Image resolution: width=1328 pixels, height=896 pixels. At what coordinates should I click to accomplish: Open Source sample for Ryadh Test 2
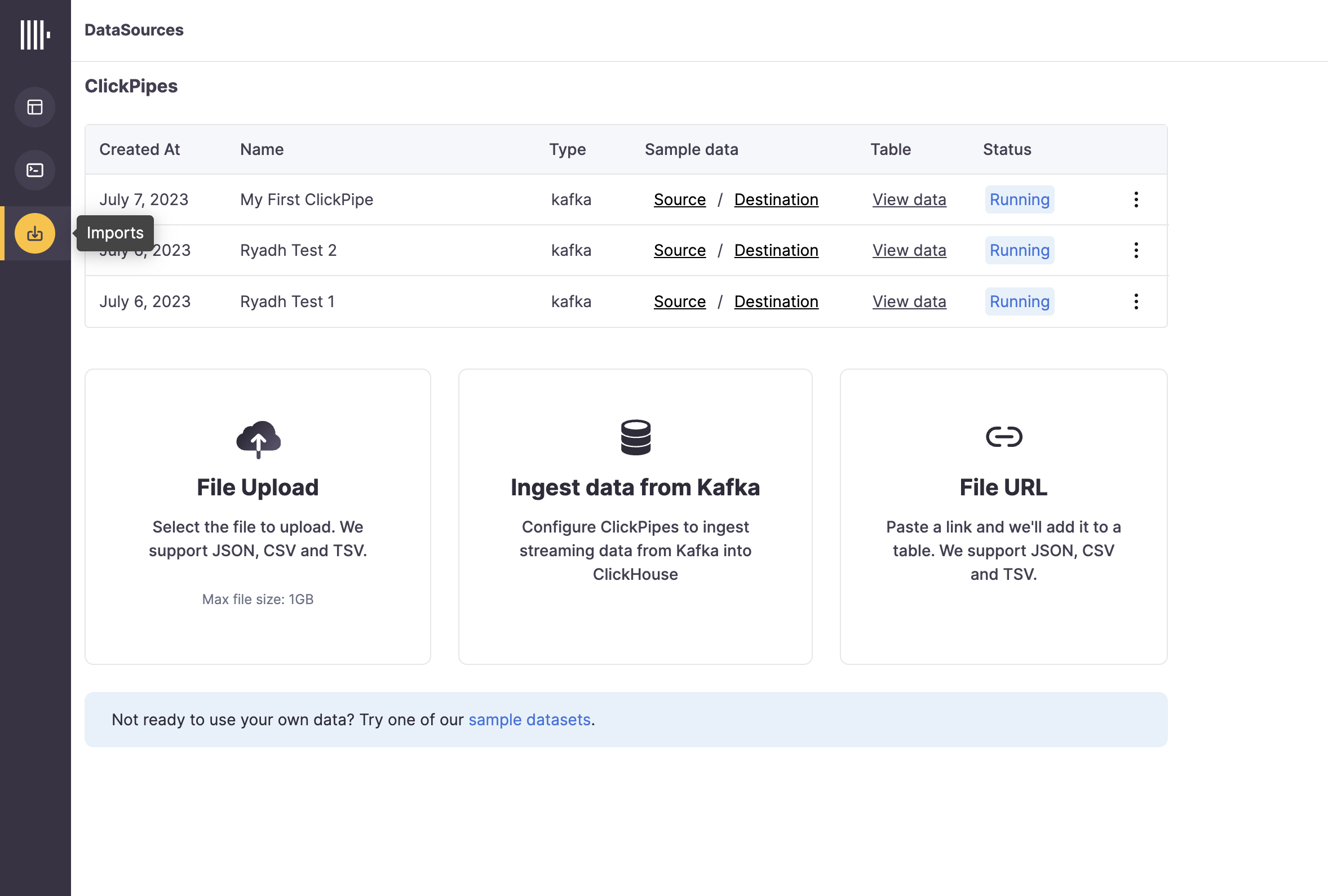pyautogui.click(x=680, y=250)
